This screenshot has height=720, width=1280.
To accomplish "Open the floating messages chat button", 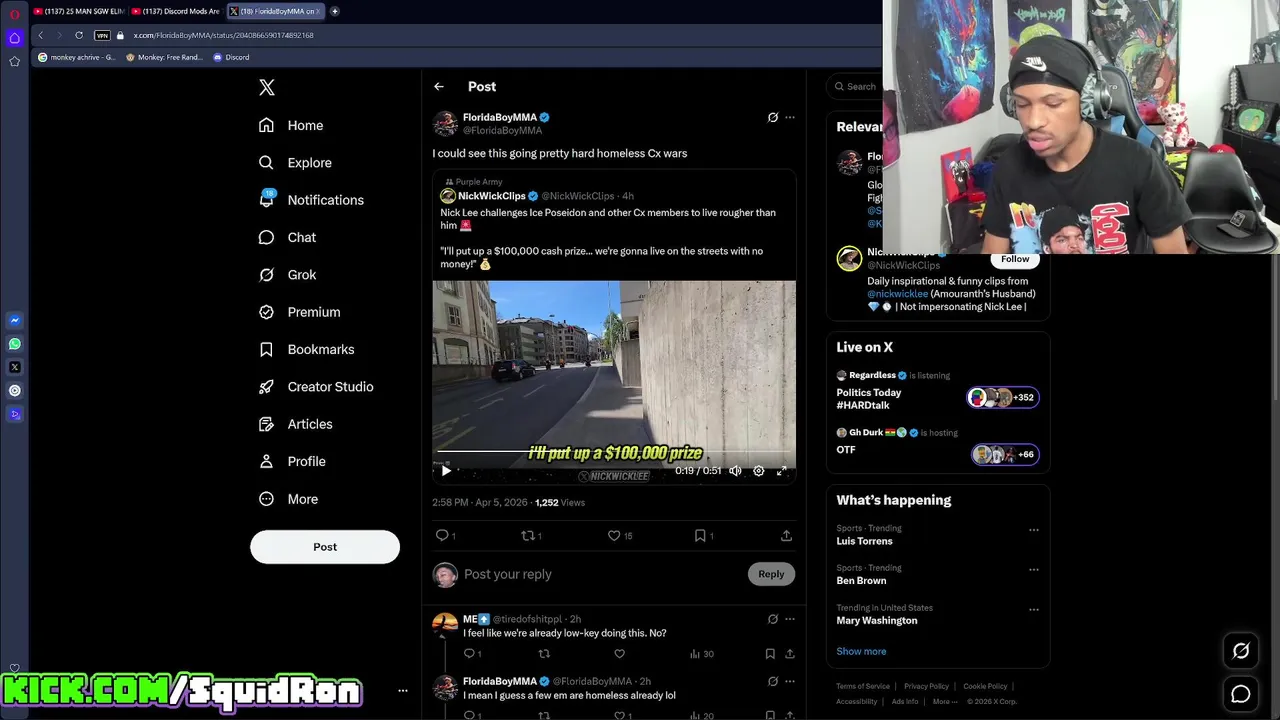I will point(1241,694).
